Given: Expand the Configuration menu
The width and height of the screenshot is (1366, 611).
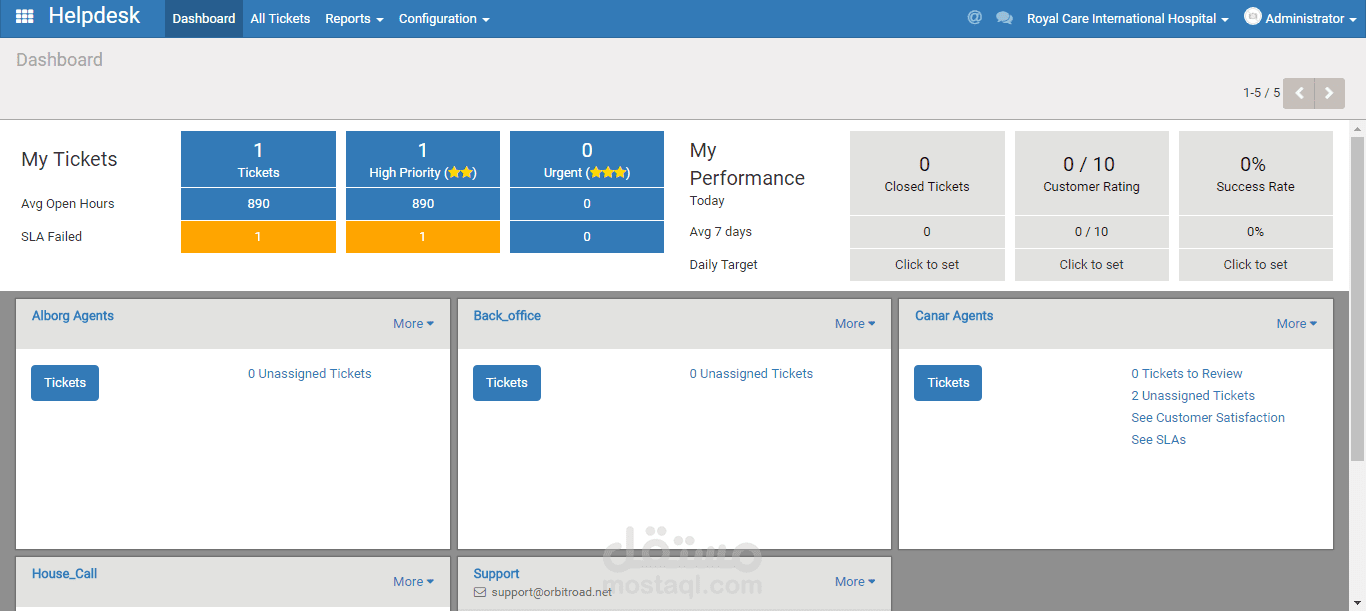Looking at the screenshot, I should tap(444, 19).
